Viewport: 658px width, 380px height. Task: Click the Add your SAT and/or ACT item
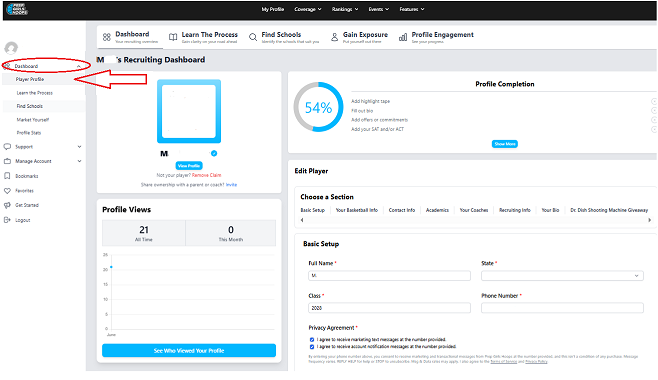pyautogui.click(x=377, y=129)
